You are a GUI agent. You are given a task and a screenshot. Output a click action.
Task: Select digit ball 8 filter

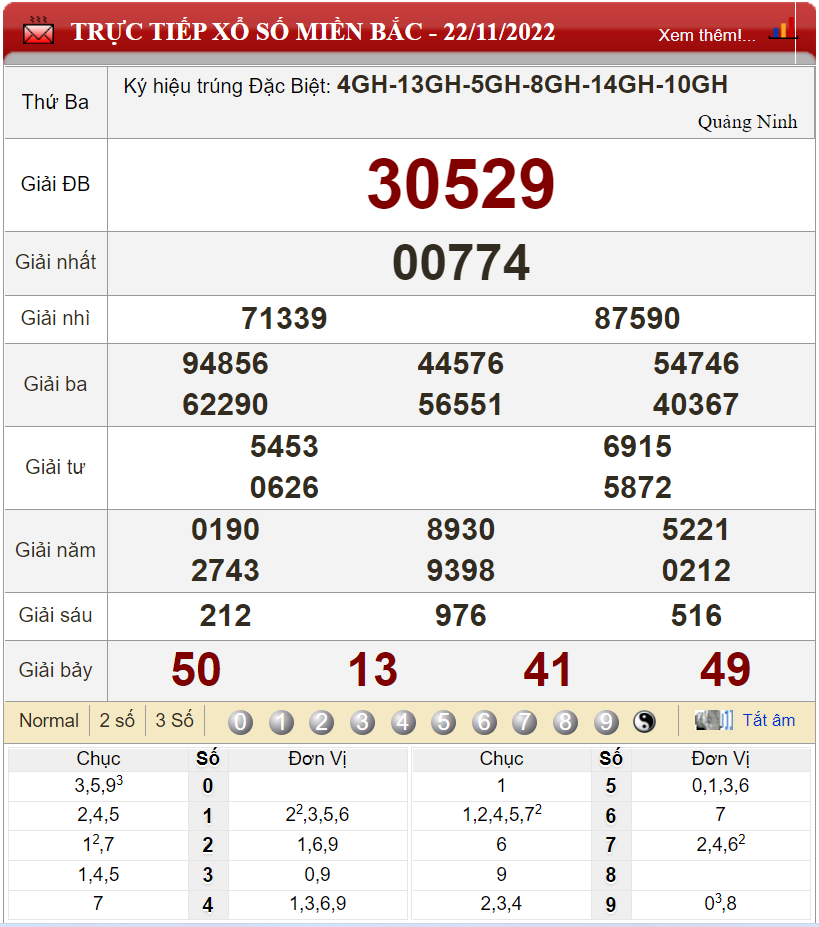coord(565,722)
